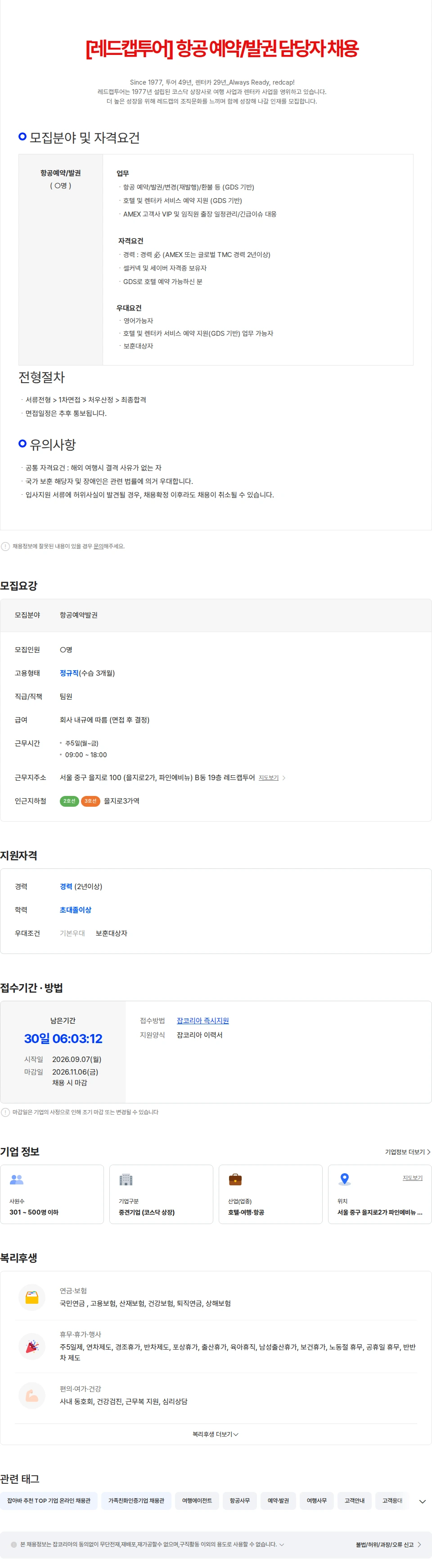This screenshot has height=1568, width=432.
Task: Select the 여행사무 tag
Action: click(x=316, y=1500)
